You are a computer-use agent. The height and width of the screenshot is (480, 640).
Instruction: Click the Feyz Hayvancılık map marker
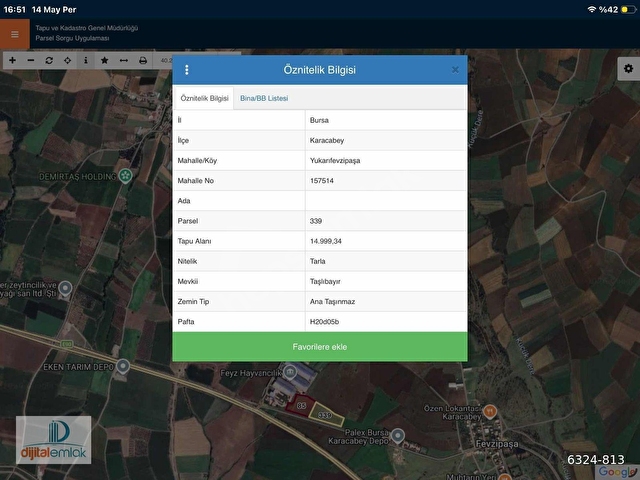coord(290,372)
